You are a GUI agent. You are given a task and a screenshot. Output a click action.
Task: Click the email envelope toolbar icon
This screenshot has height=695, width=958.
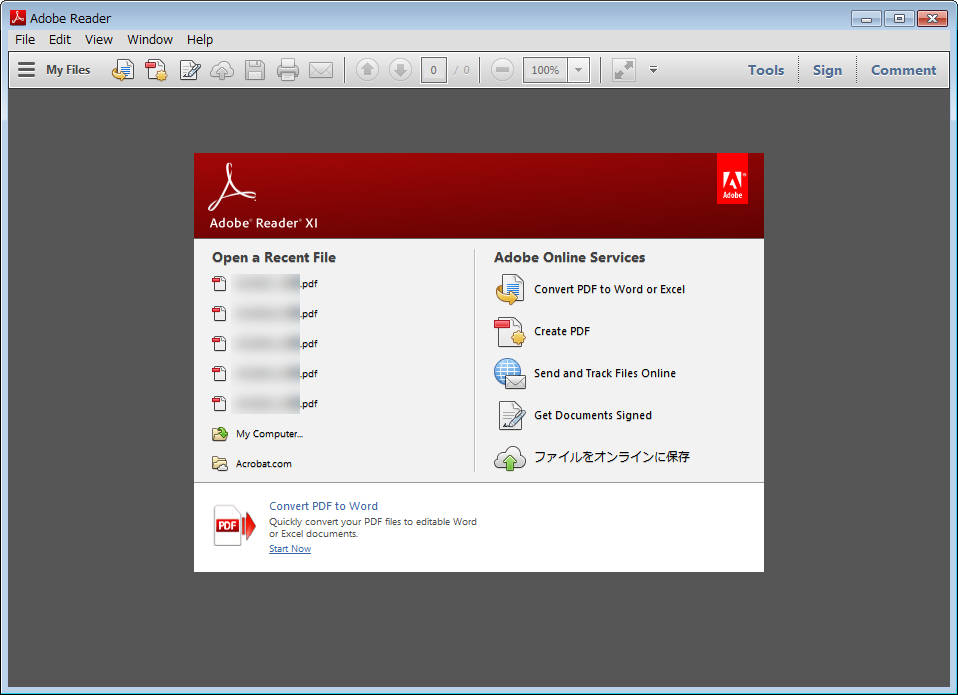click(x=321, y=70)
